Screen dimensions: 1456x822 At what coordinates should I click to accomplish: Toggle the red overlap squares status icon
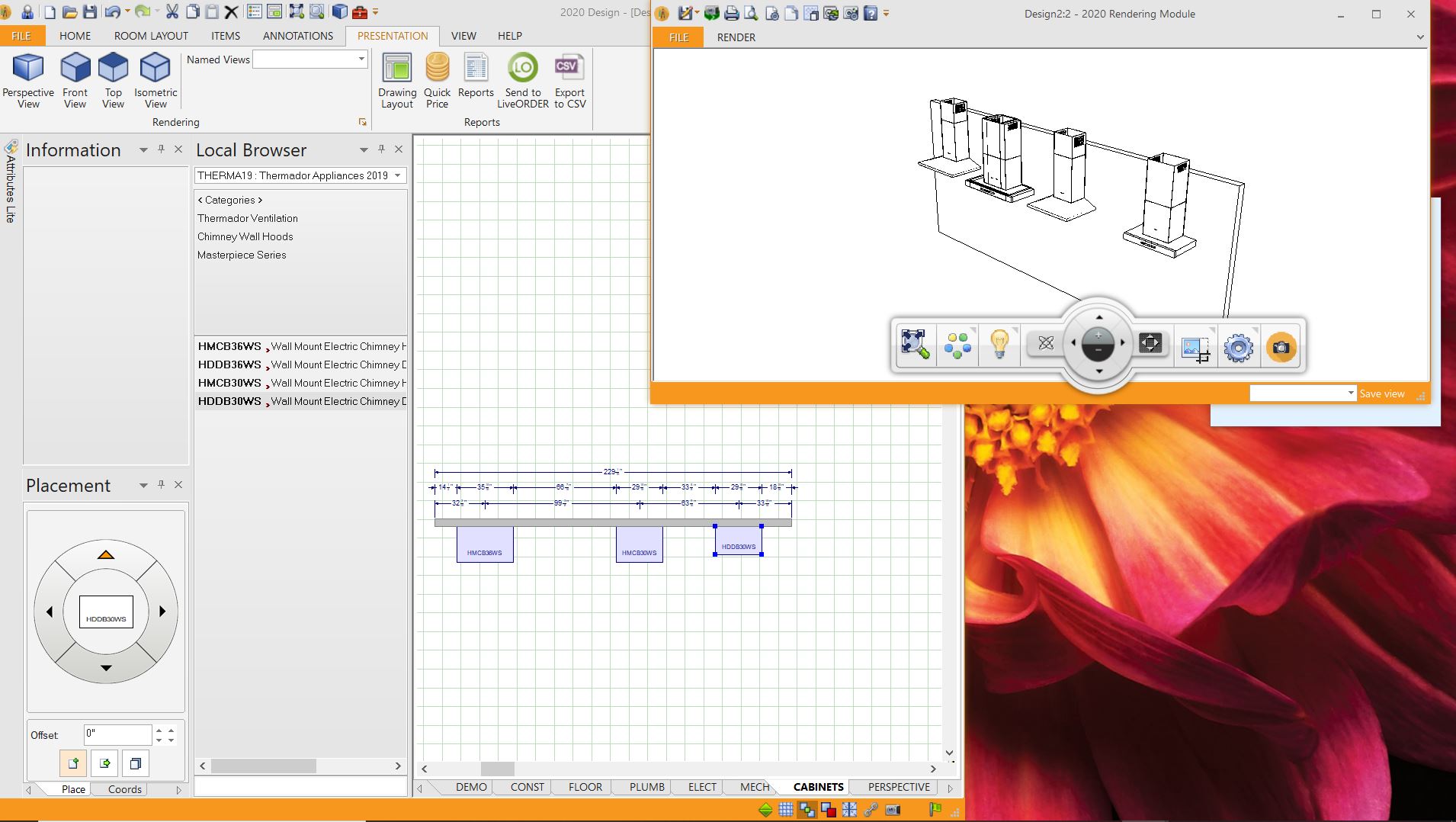coord(828,810)
